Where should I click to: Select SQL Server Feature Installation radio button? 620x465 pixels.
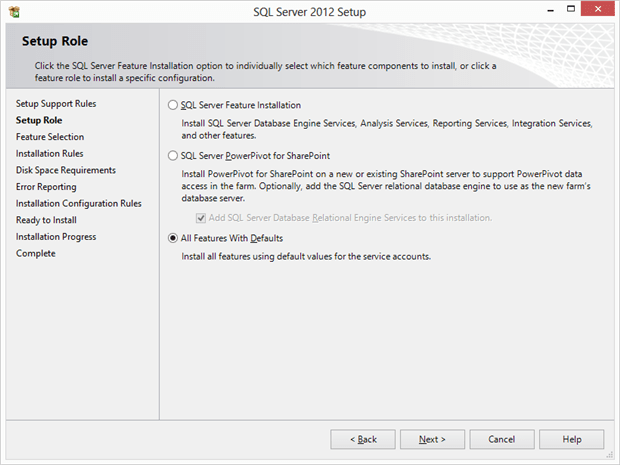coord(173,105)
